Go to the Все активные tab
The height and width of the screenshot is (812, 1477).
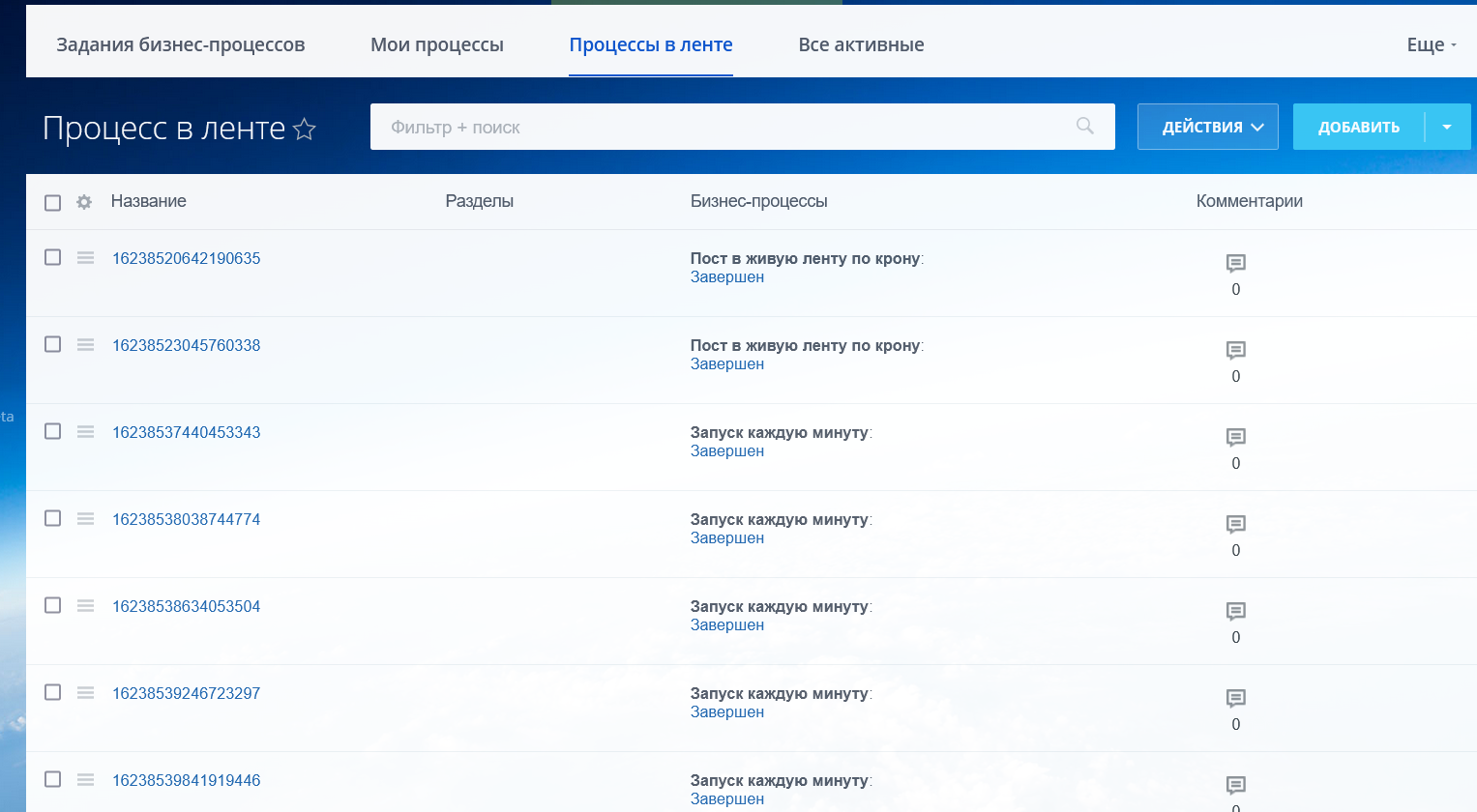[x=861, y=44]
